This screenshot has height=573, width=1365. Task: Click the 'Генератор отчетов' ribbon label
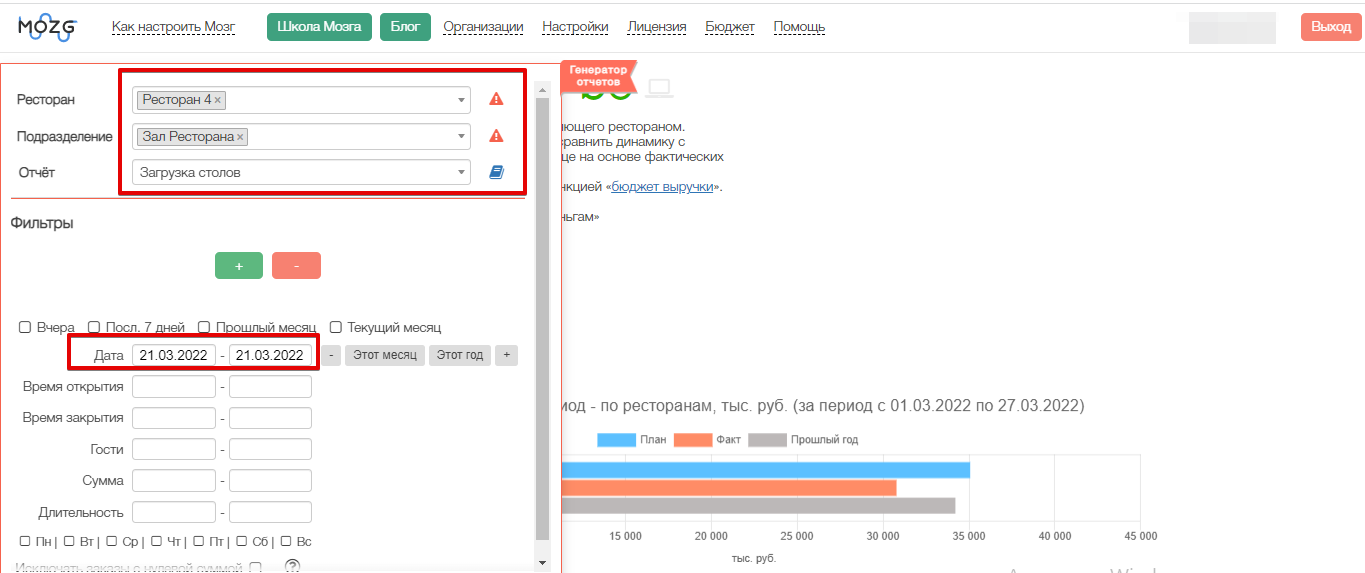click(599, 76)
